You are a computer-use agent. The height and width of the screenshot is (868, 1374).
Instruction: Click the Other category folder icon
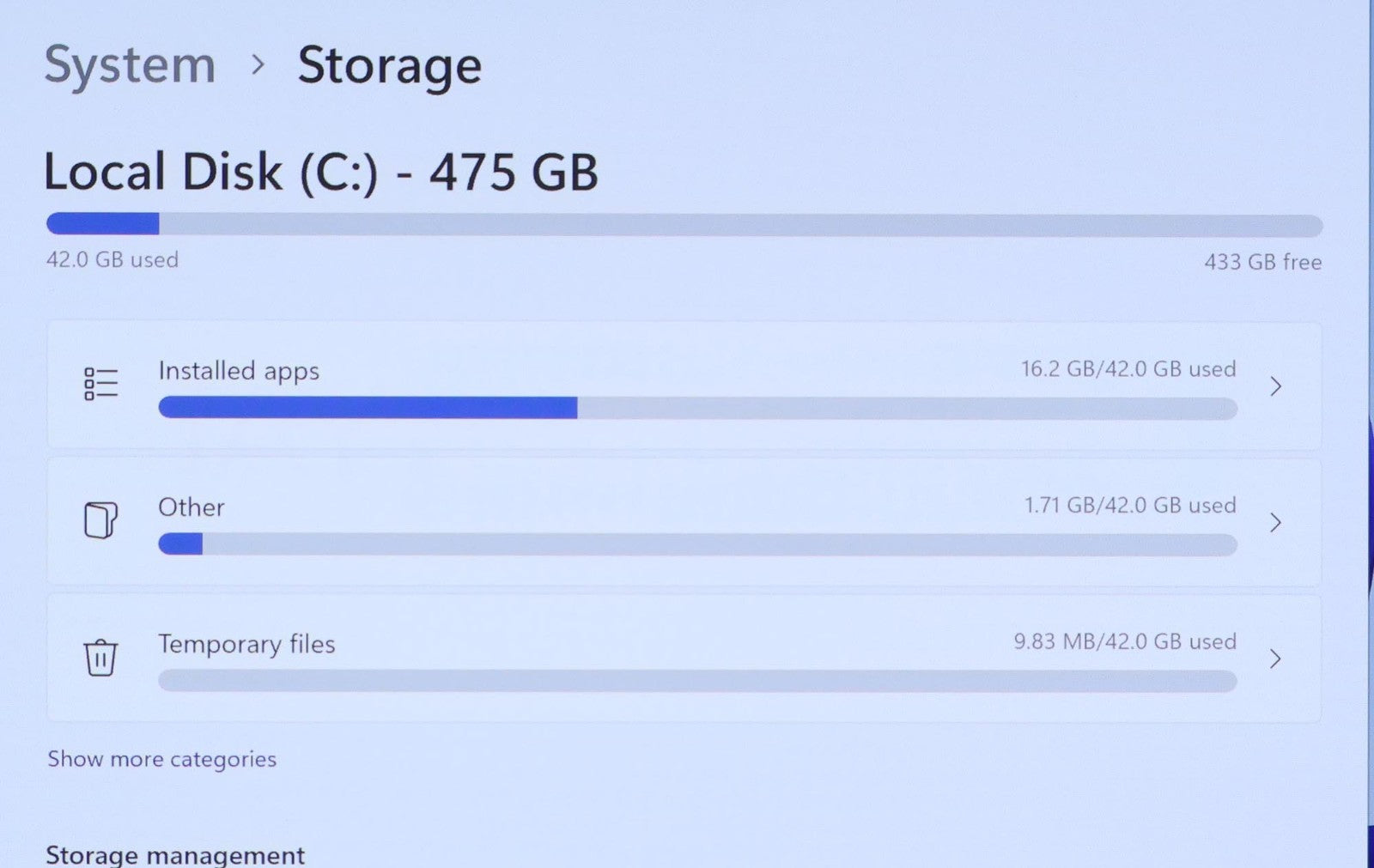[x=100, y=520]
